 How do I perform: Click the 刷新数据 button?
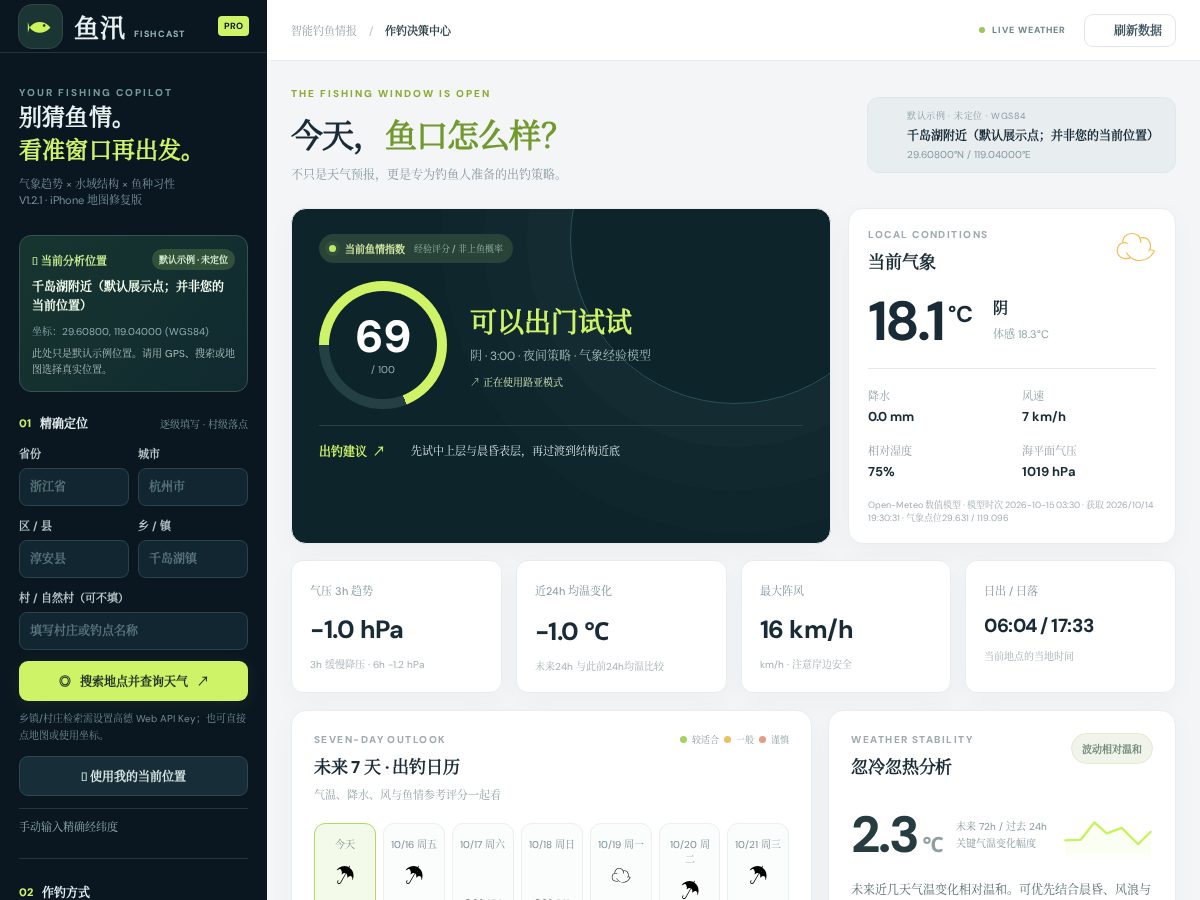1130,30
